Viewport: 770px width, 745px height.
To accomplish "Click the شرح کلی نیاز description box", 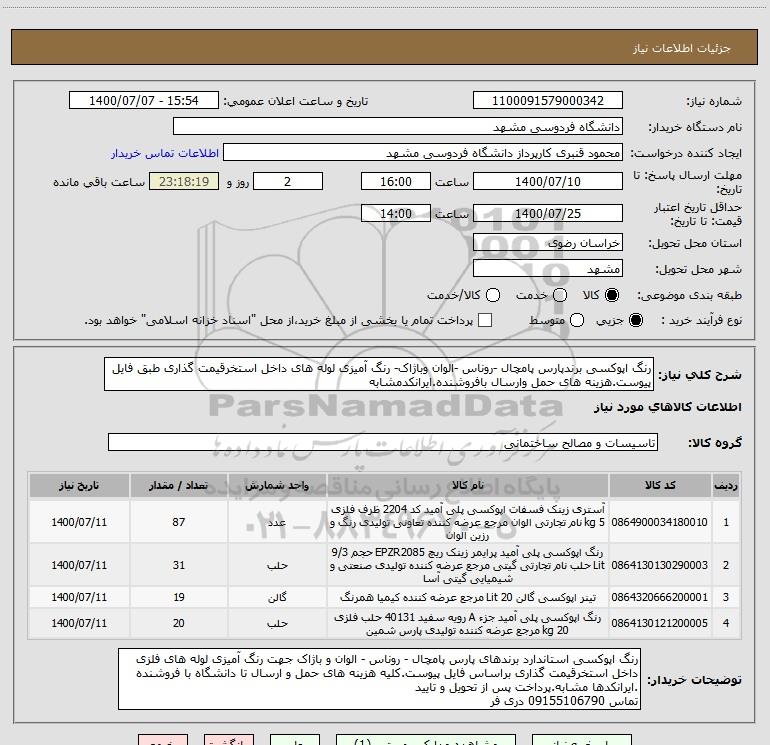I will tap(379, 375).
